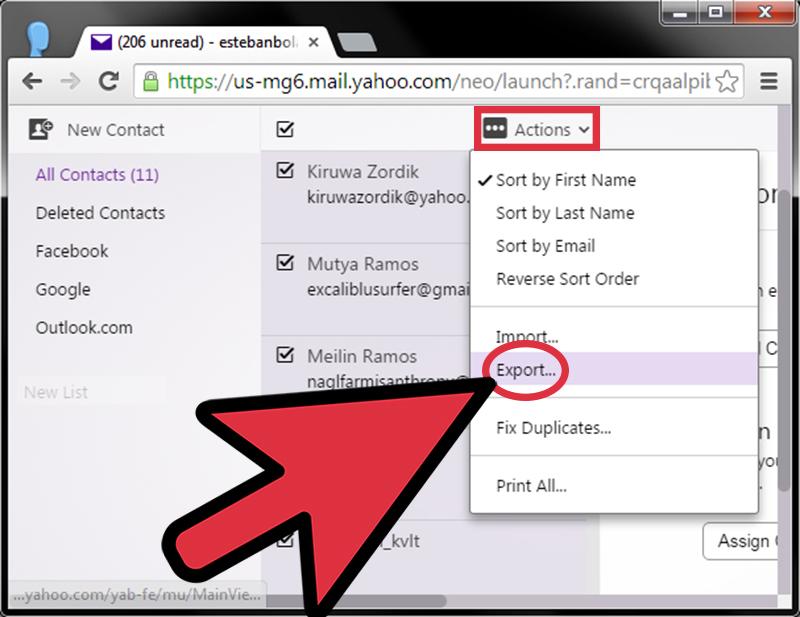Open the Chrome hamburger menu
The image size is (800, 617).
pyautogui.click(x=768, y=81)
